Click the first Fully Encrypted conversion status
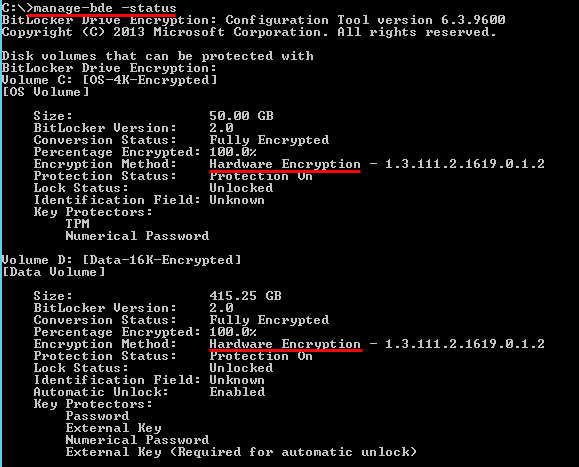The height and width of the screenshot is (467, 579). [269, 140]
